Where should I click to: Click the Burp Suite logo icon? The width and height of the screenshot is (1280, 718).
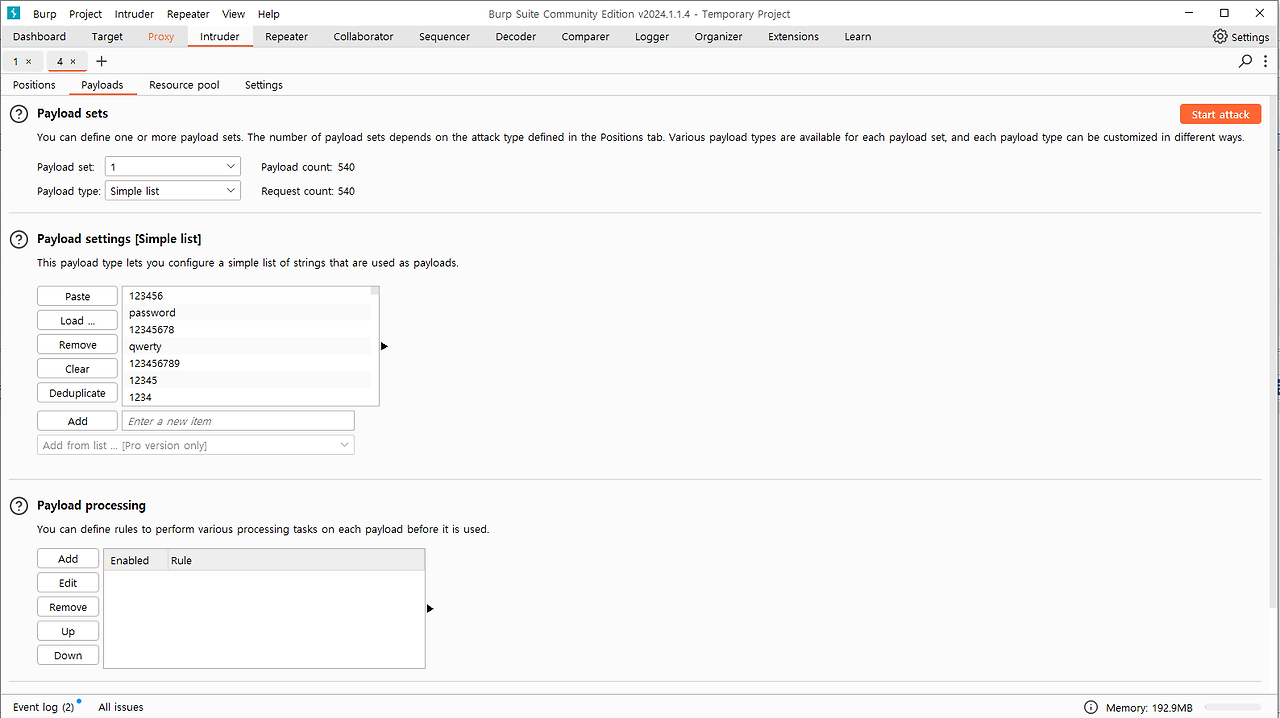(x=13, y=13)
